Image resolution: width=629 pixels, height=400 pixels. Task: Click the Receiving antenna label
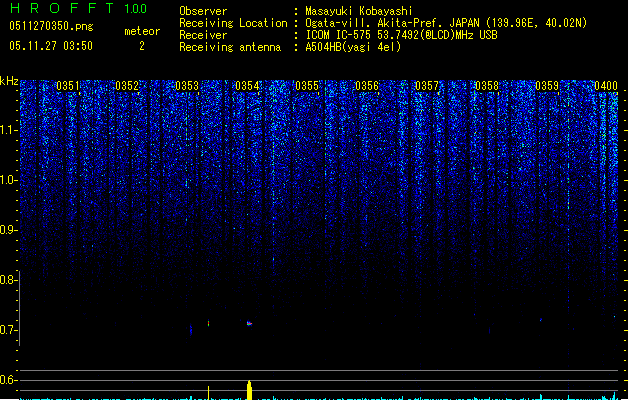230,47
